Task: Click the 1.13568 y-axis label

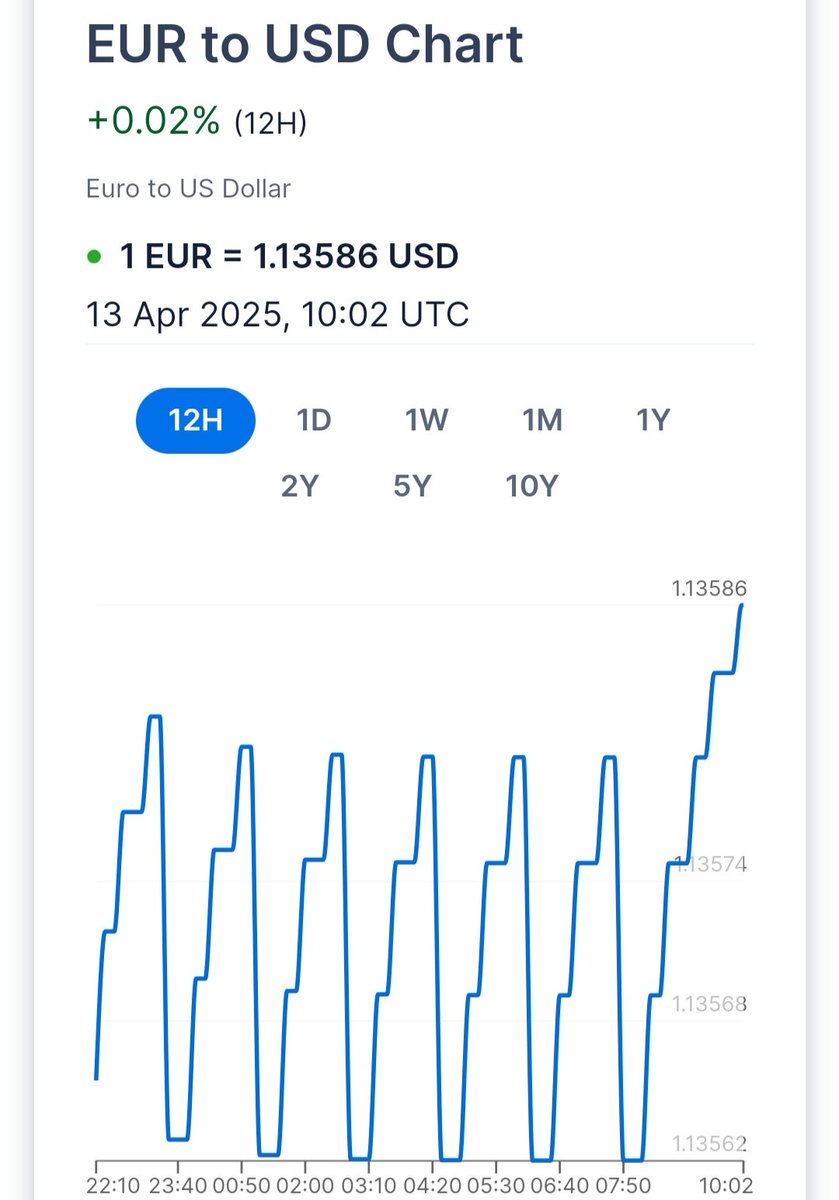Action: tap(710, 1003)
